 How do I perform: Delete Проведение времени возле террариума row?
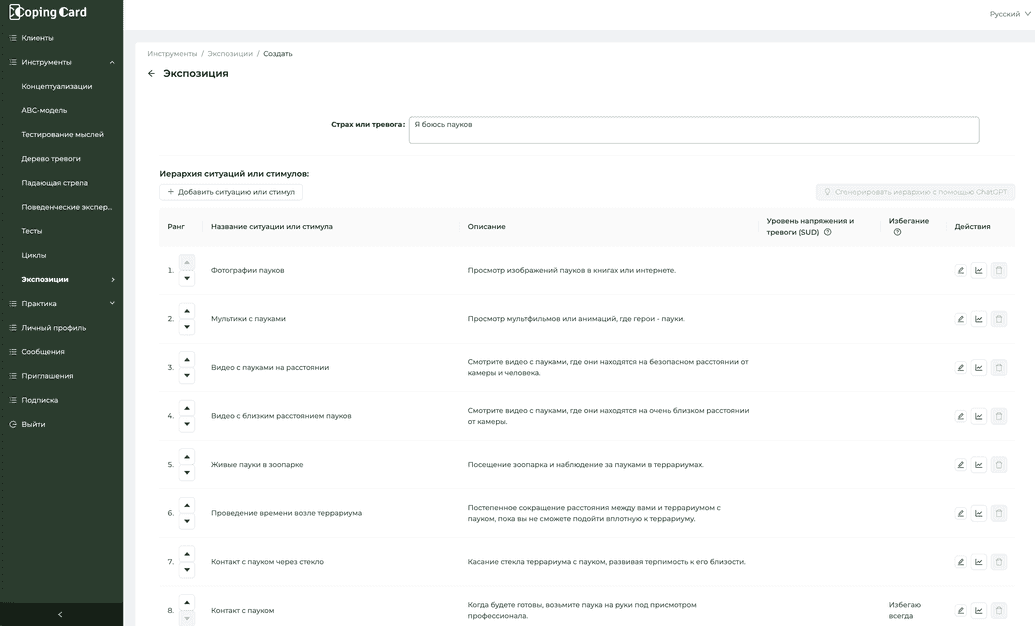(x=999, y=513)
